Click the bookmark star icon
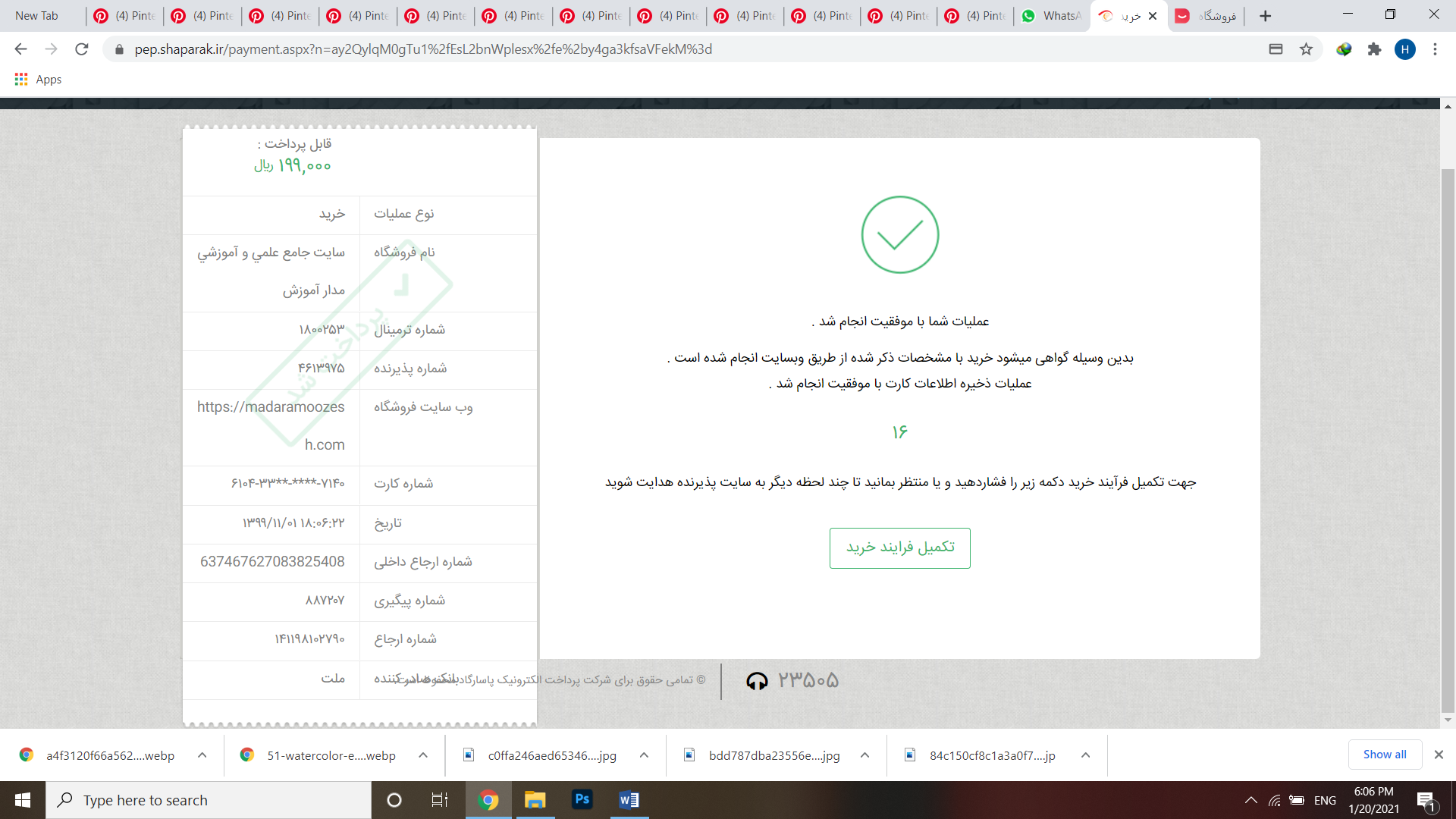1456x819 pixels. tap(1306, 49)
